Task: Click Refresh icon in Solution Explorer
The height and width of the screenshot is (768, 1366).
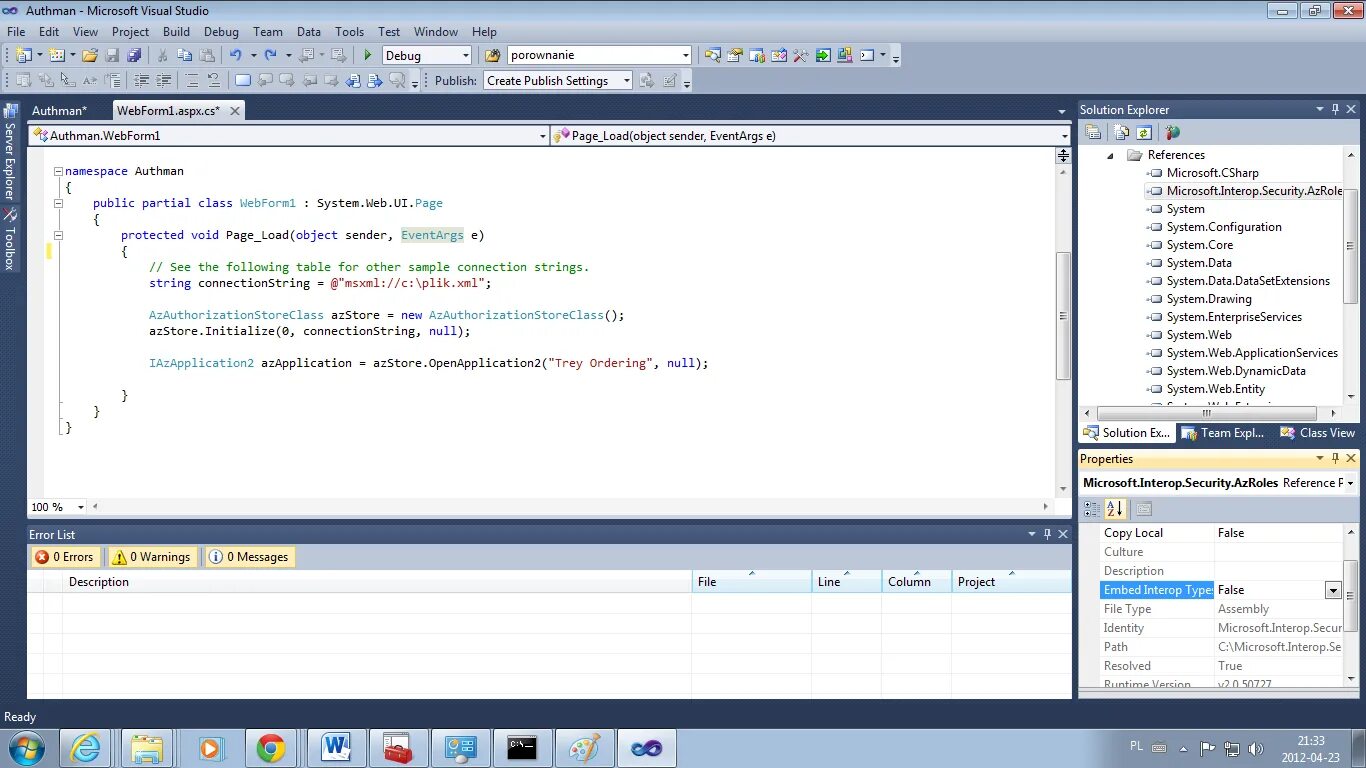Action: tap(1144, 132)
